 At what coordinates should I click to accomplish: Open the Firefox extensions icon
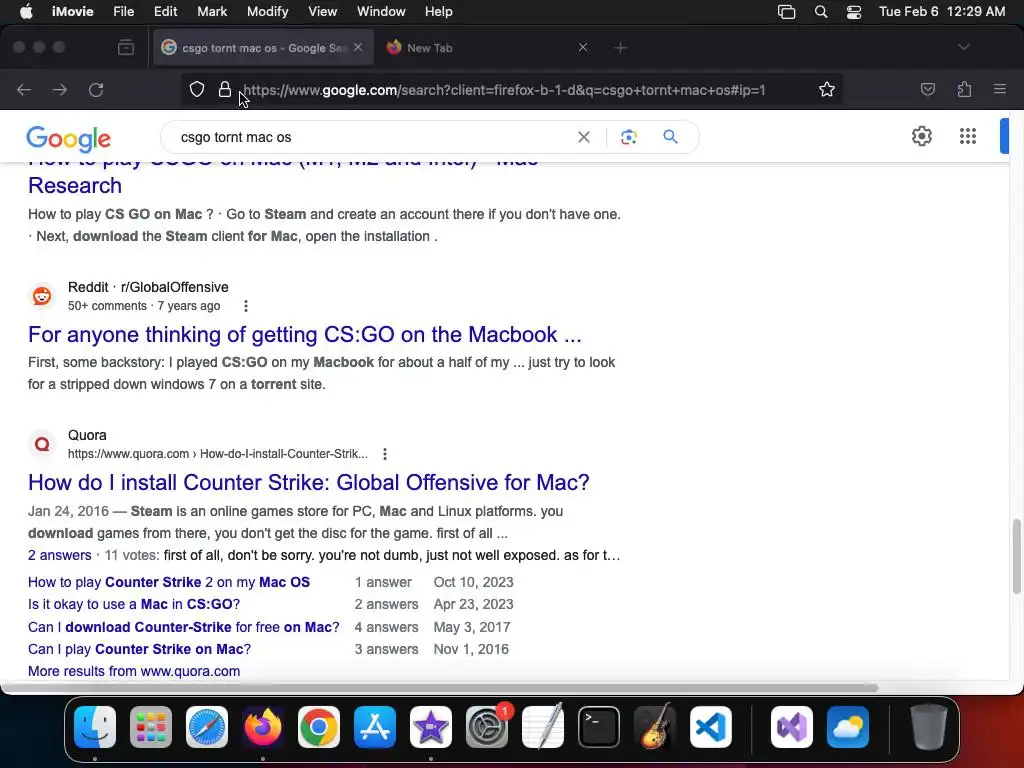click(x=964, y=89)
